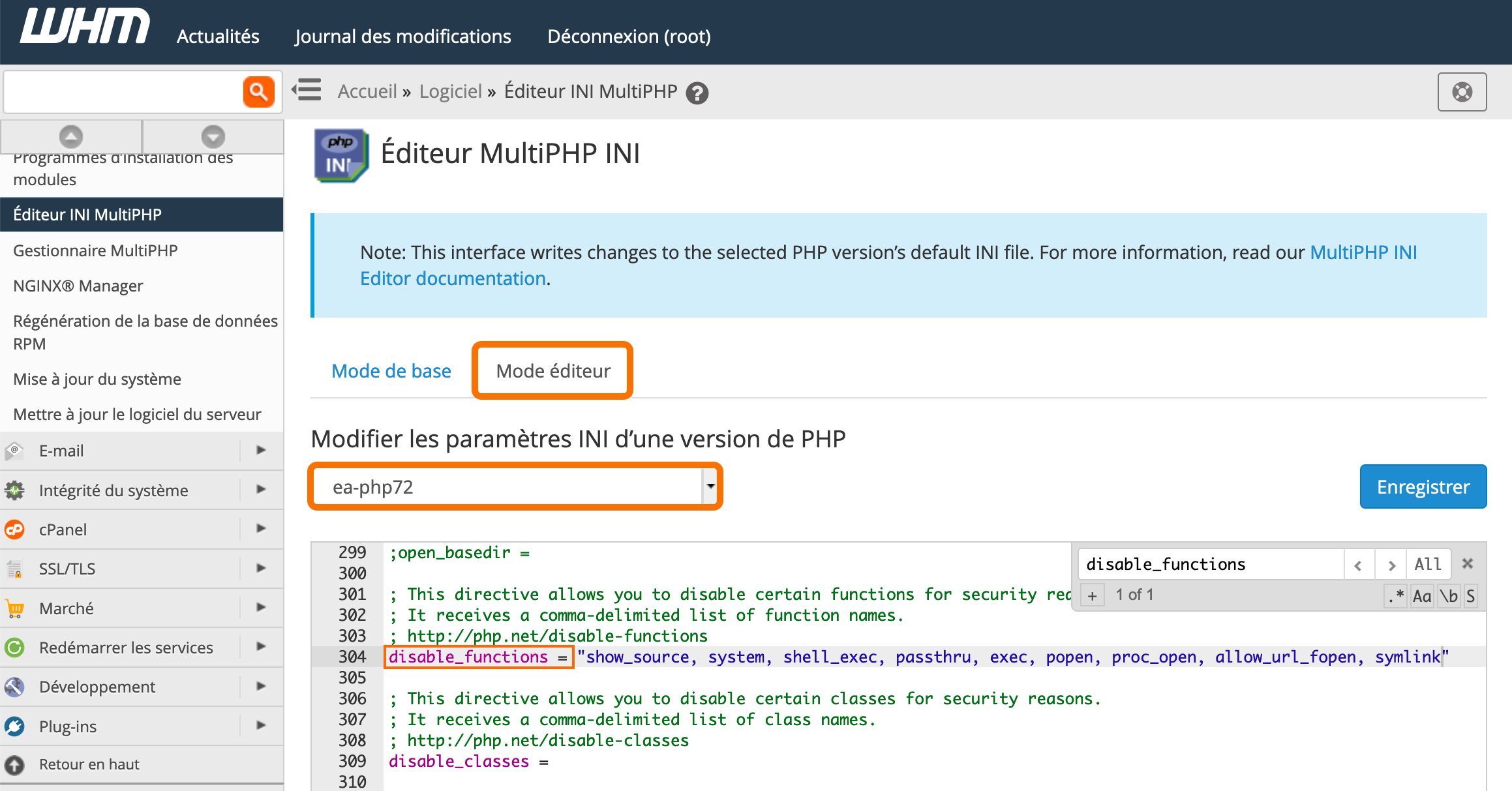This screenshot has height=791, width=1512.
Task: Click the http://php.net/disable-functions comment line
Action: (548, 636)
